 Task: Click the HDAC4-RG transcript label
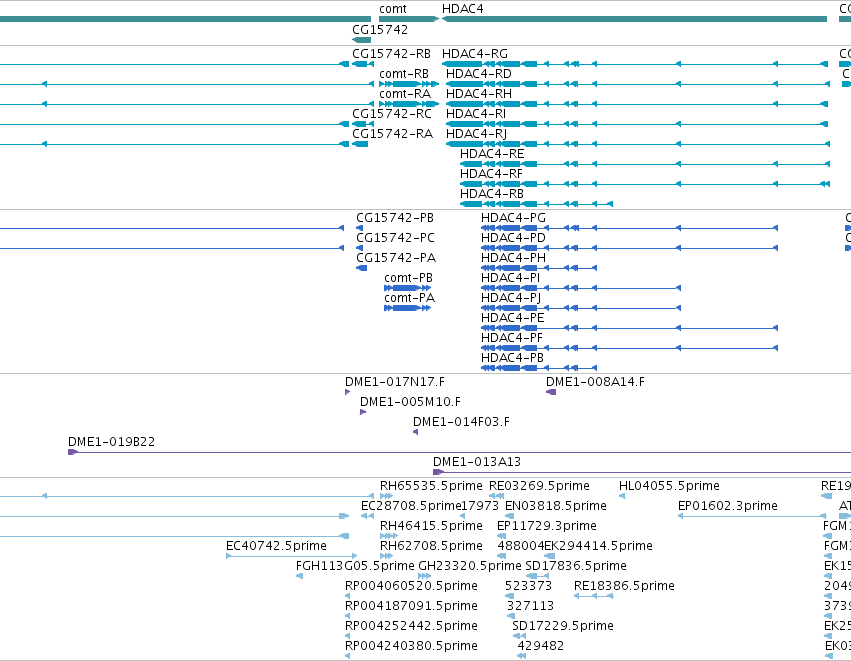point(475,54)
